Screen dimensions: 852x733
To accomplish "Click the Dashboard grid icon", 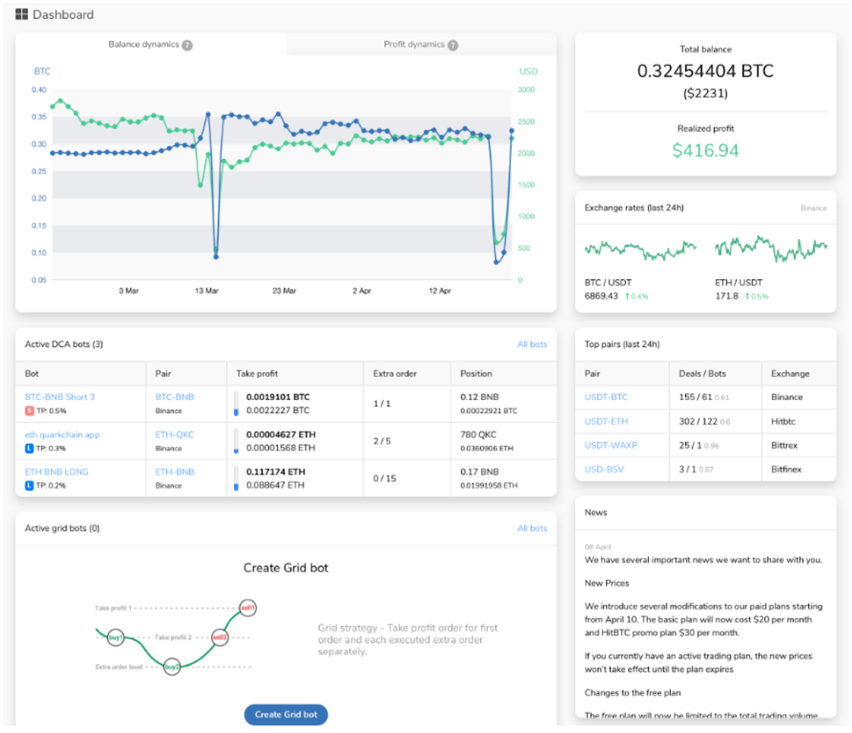I will coord(21,15).
